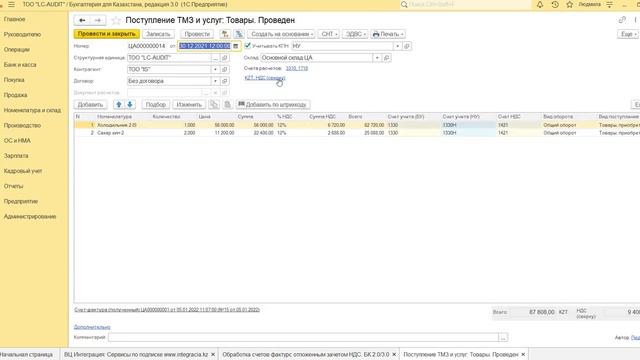Open KZT, НДС (сверху) link
This screenshot has width=640, height=360.
pos(264,78)
